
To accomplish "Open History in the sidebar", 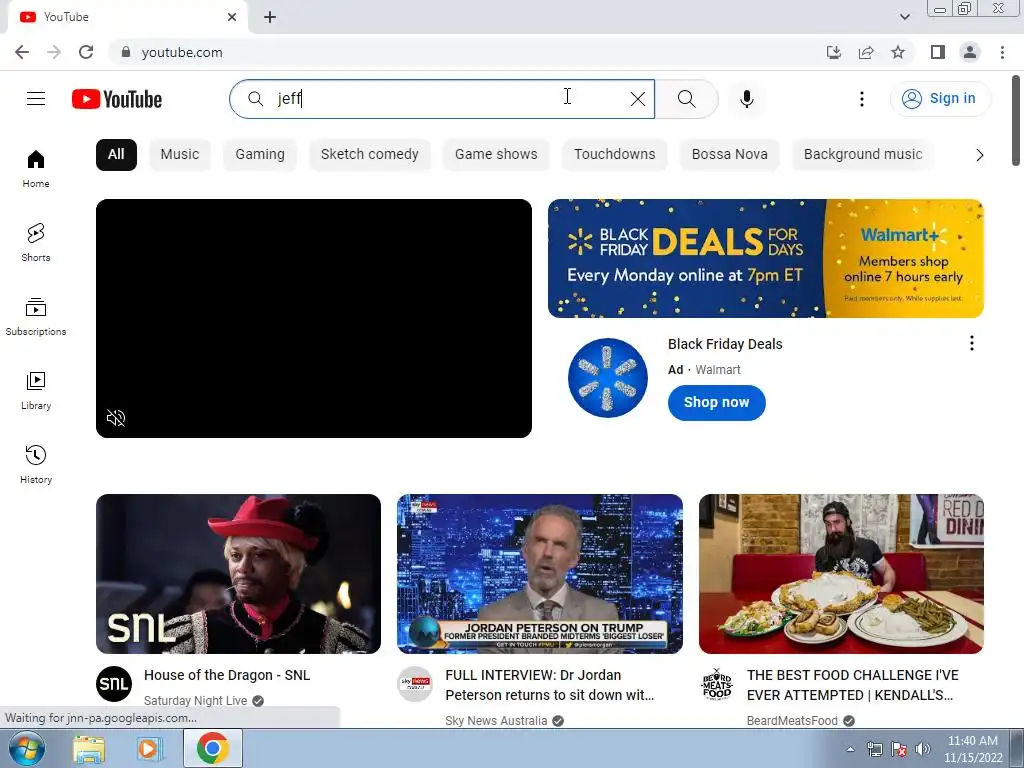I will click(x=36, y=464).
